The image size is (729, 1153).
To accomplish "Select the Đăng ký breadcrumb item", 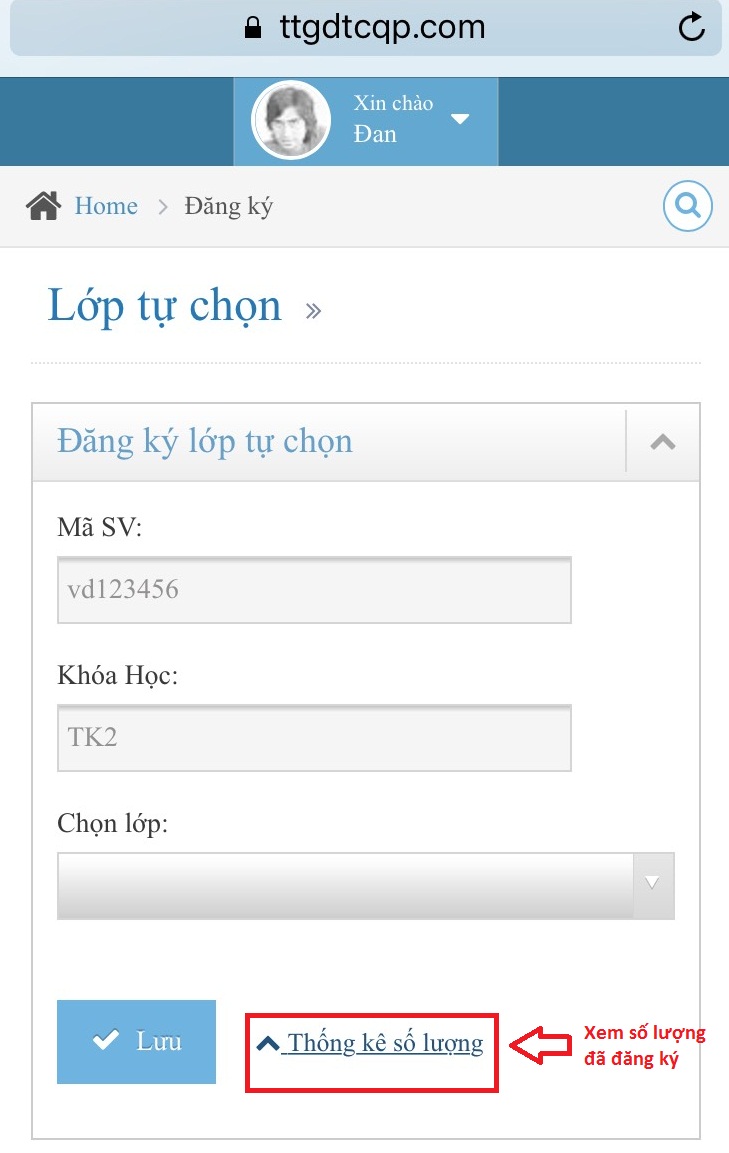I will click(228, 206).
